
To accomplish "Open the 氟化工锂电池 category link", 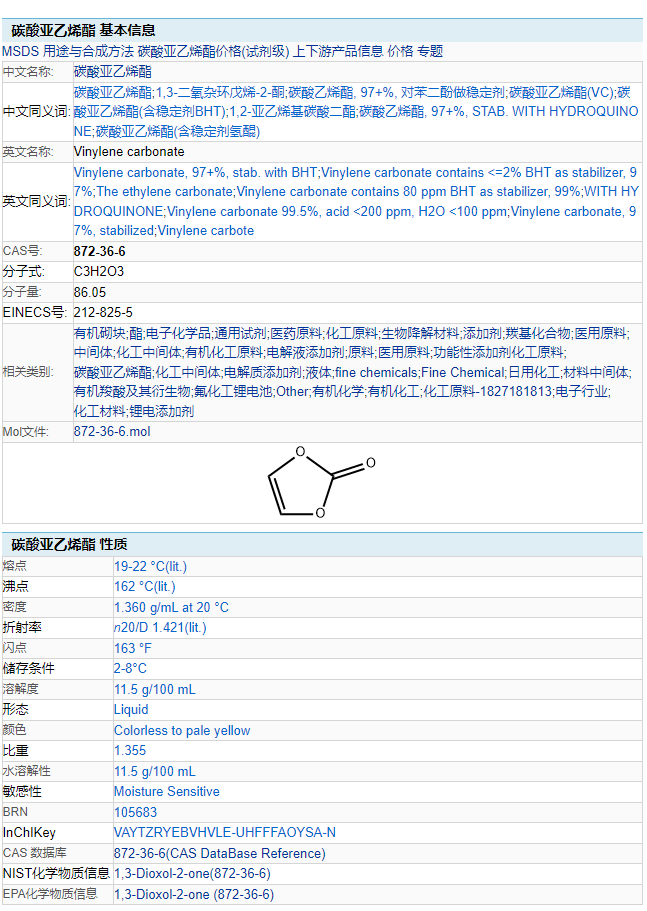I will click(233, 392).
